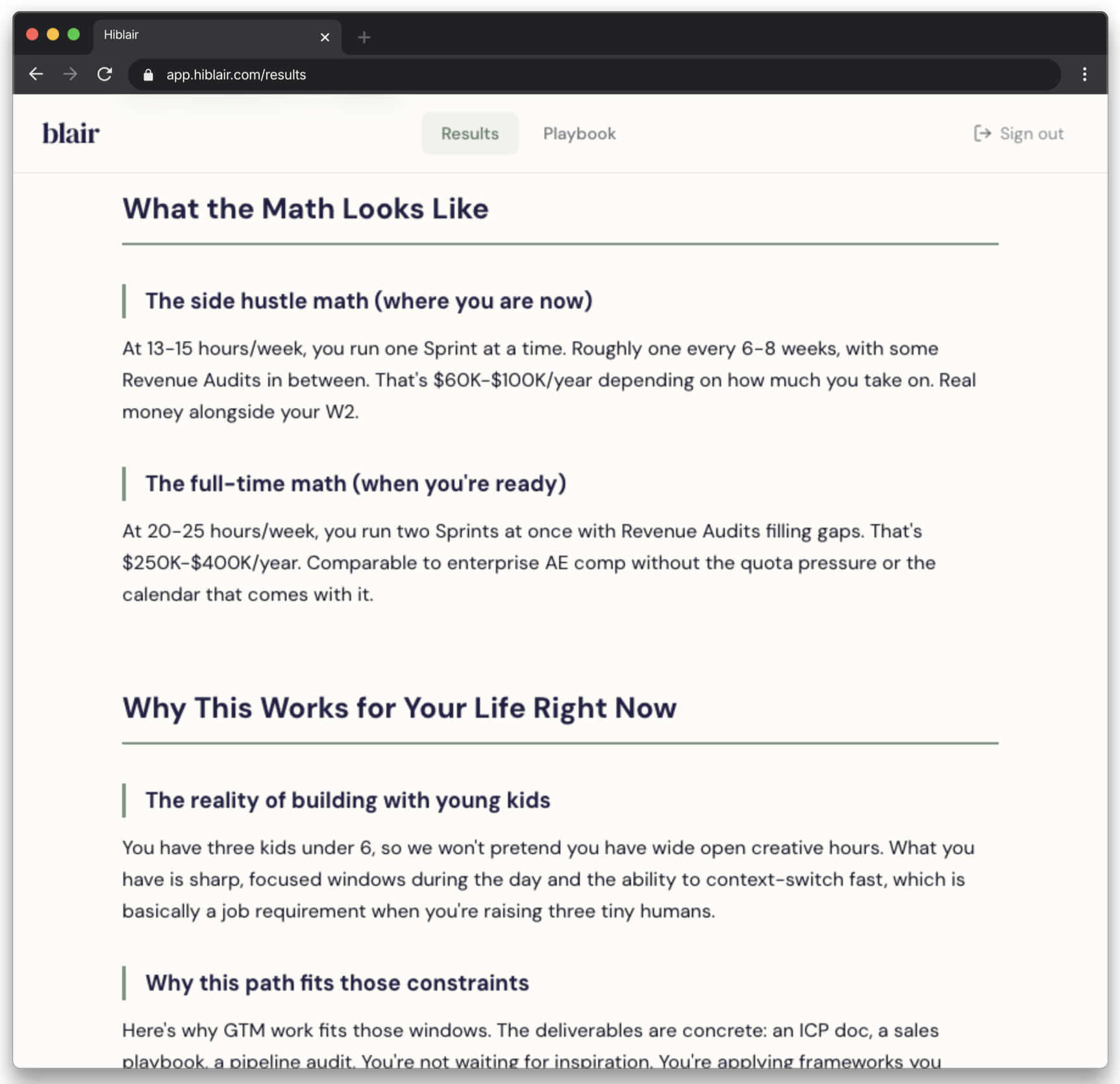Click the paragraph starting "You have three kids"

[548, 879]
